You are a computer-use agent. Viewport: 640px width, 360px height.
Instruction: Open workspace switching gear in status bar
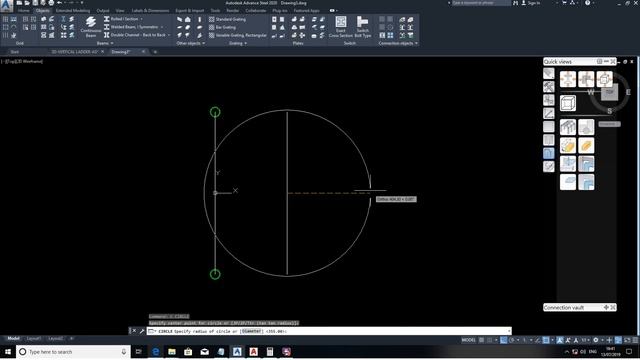click(x=596, y=340)
